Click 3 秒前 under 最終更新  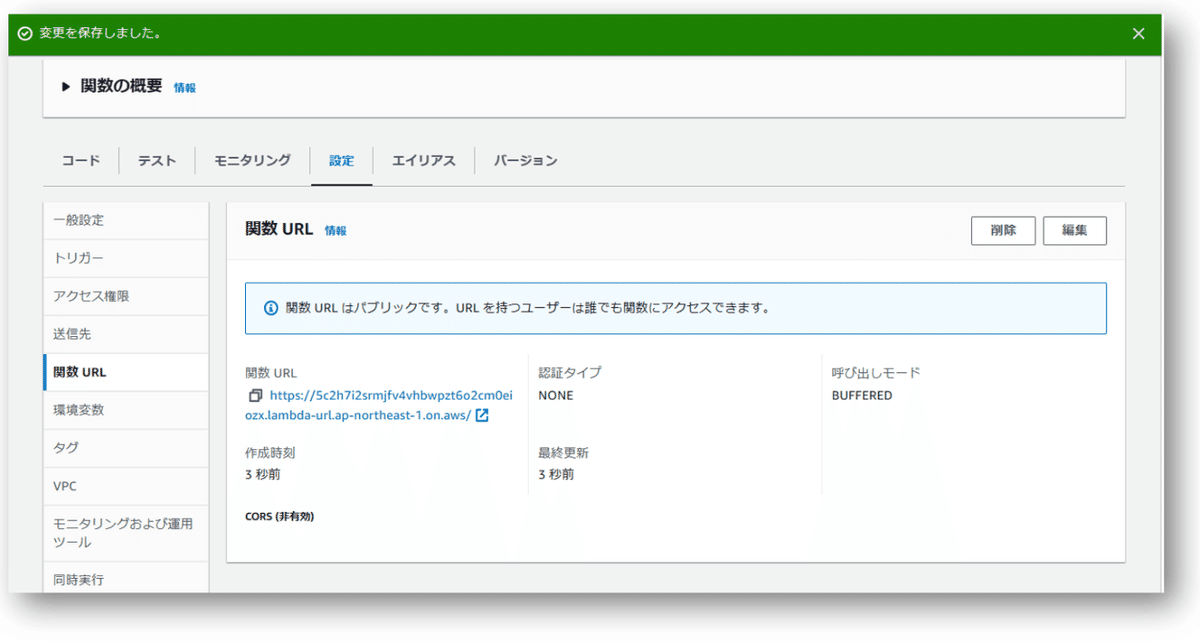(556, 475)
